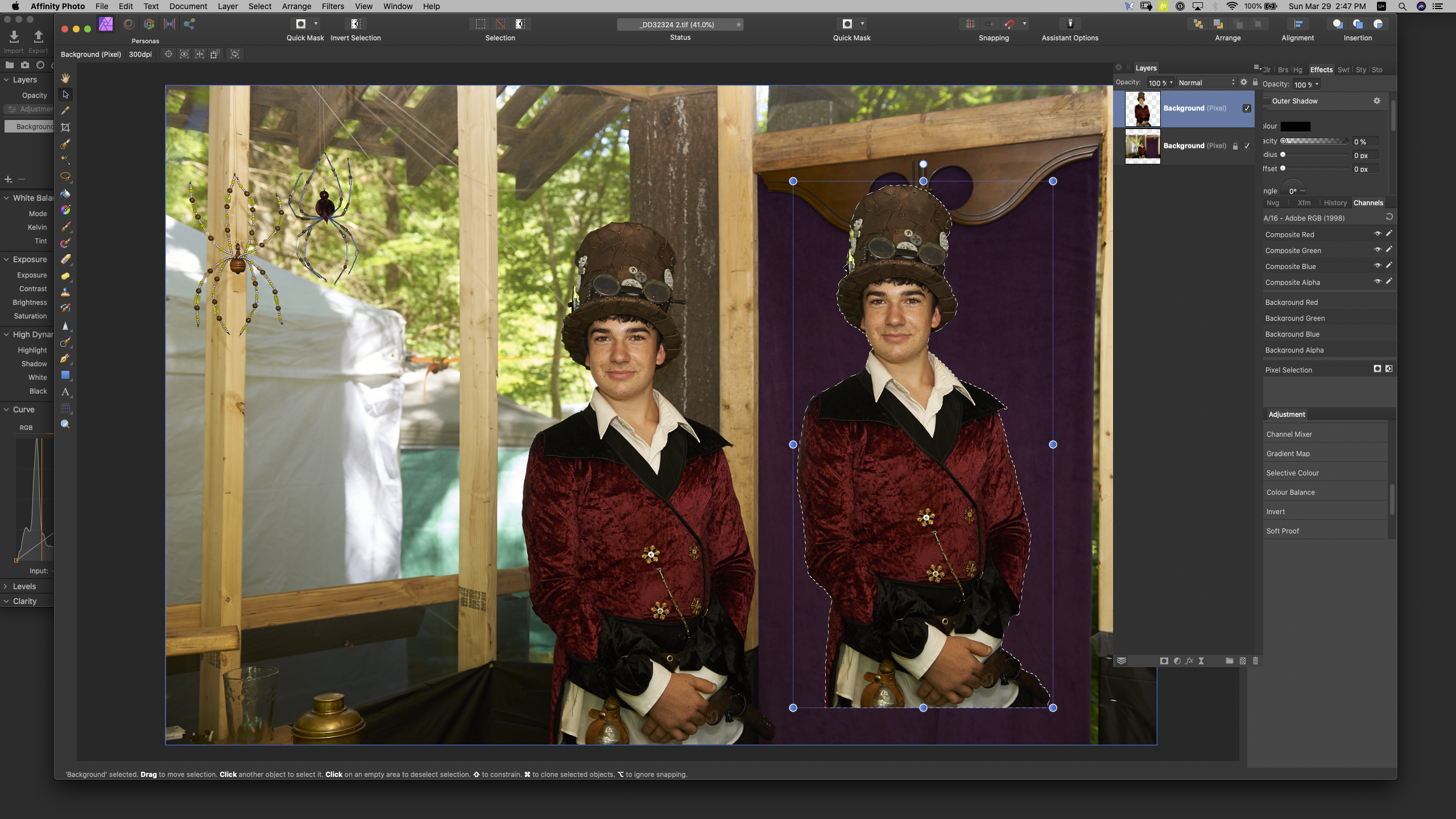Uncheck visibility of the top Background layer

1246,107
